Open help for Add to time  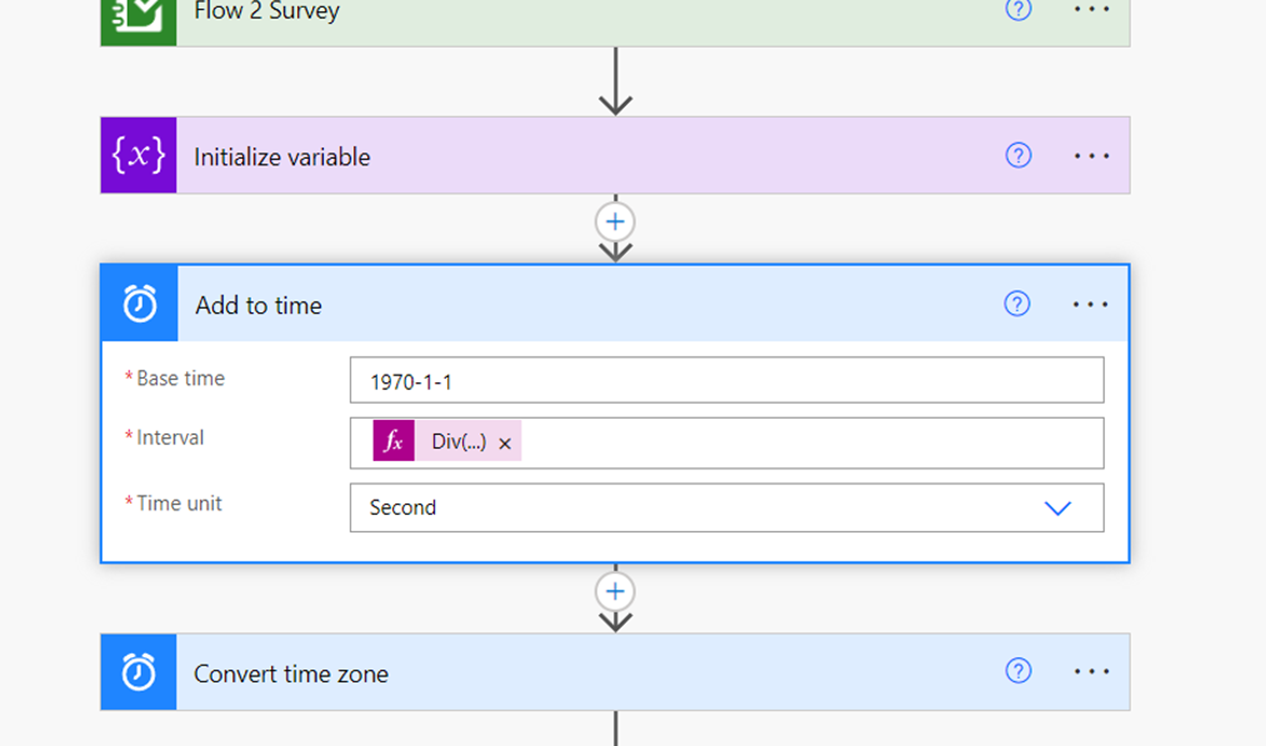tap(1017, 304)
